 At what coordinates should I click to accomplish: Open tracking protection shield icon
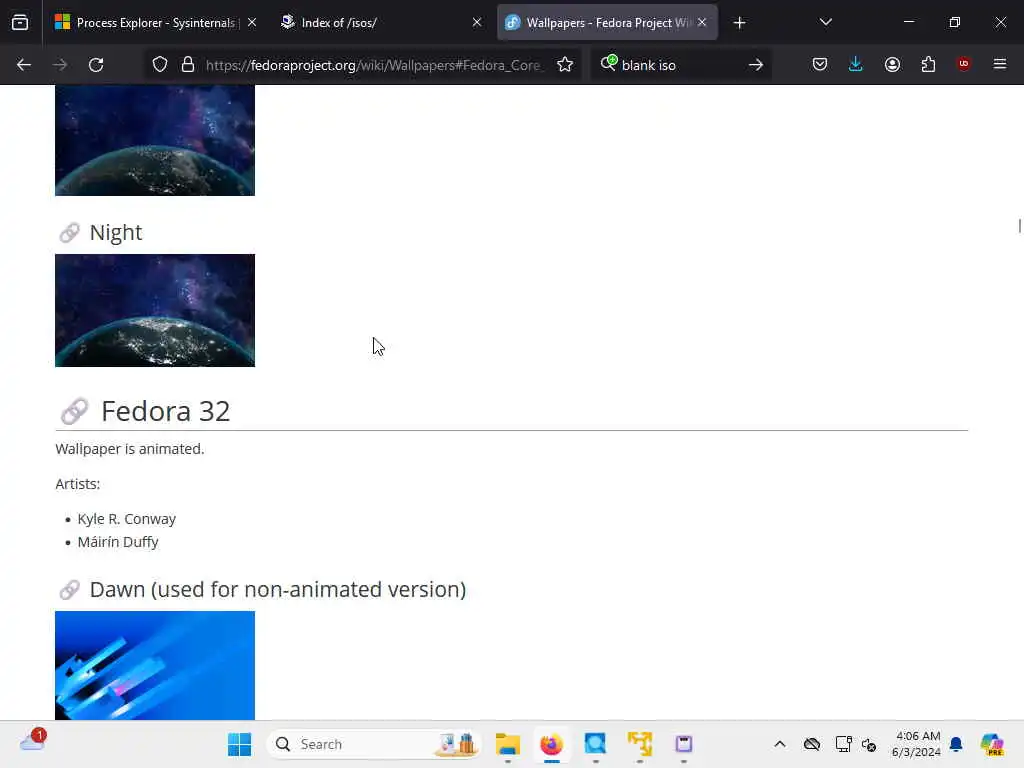tap(160, 65)
